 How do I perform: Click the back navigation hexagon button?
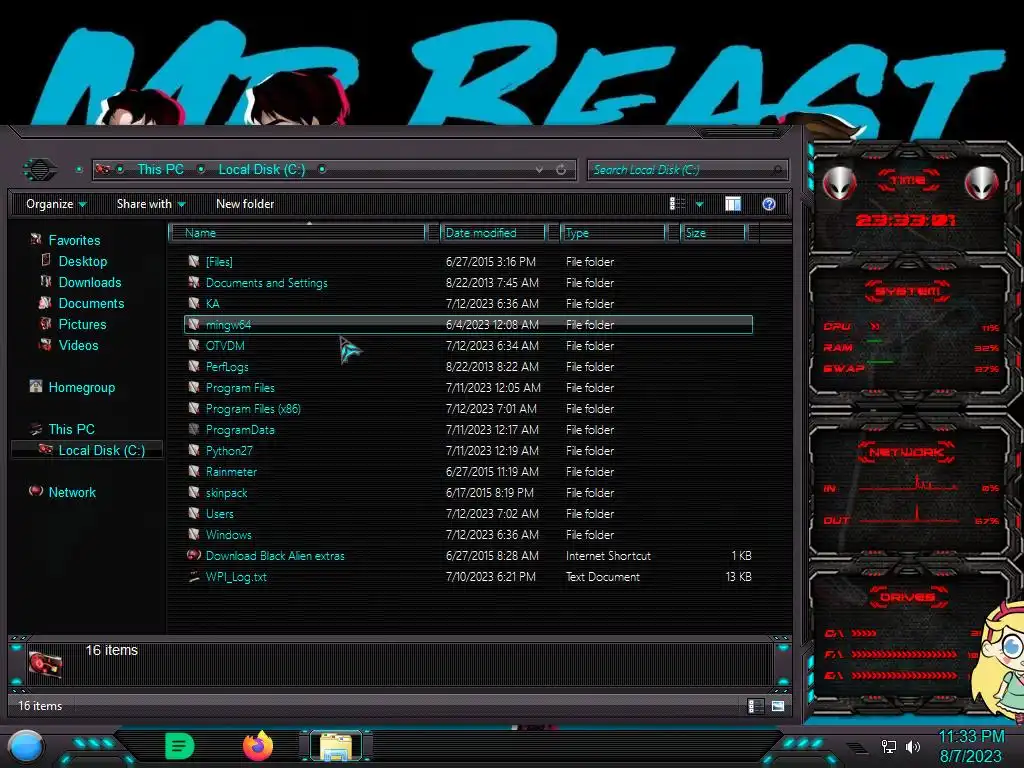click(x=40, y=170)
